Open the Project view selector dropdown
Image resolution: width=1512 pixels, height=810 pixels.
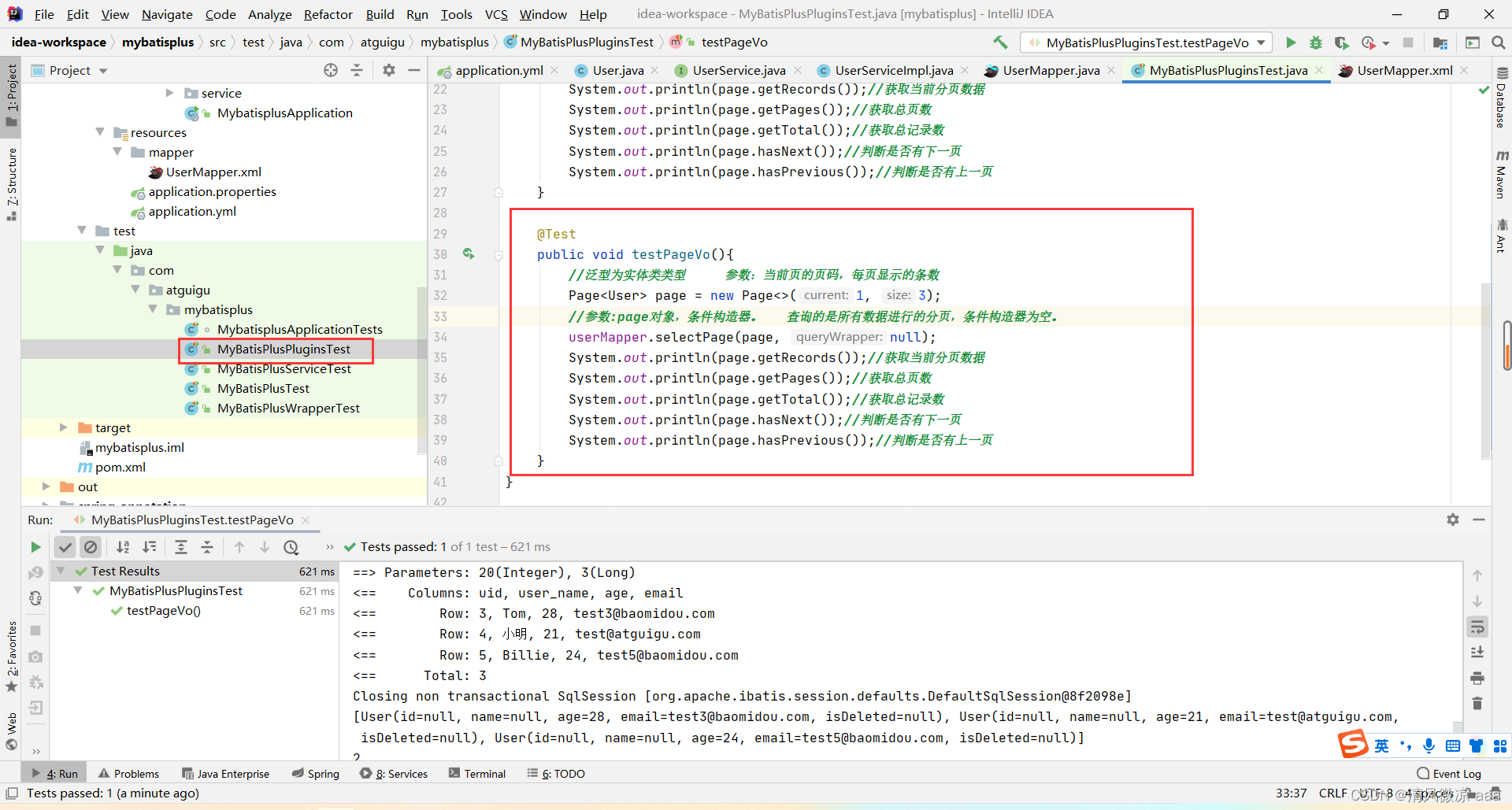[x=78, y=70]
